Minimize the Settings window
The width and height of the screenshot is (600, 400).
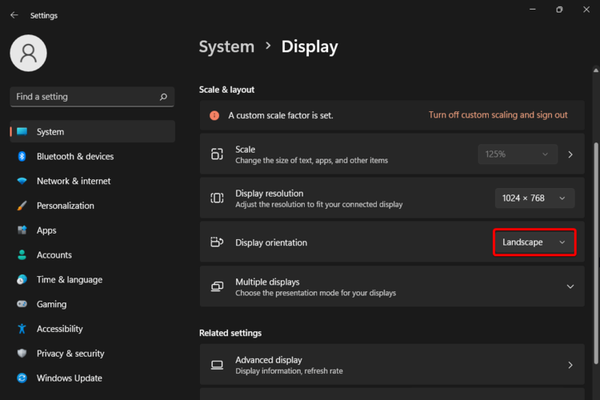coord(533,10)
